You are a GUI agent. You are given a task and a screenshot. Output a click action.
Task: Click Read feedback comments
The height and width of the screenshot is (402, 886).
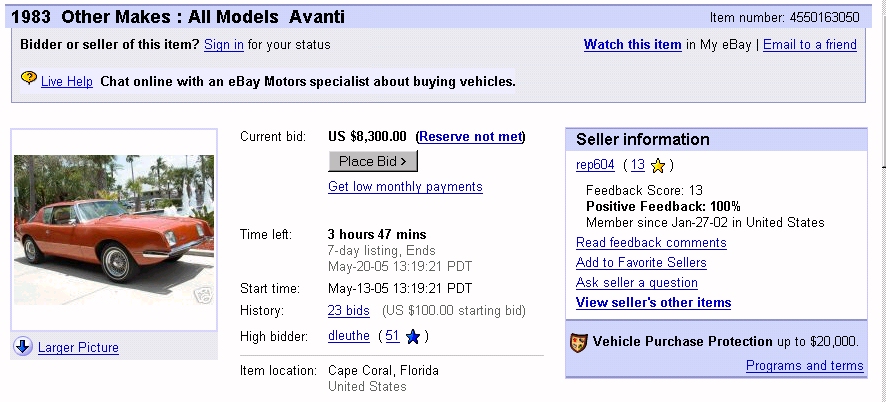click(x=651, y=243)
